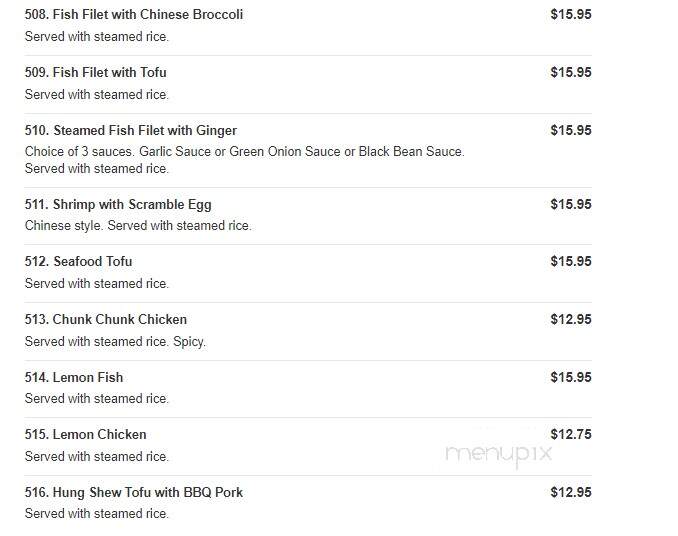The height and width of the screenshot is (536, 678).
Task: Click the menupix watermark logo
Action: (x=499, y=454)
